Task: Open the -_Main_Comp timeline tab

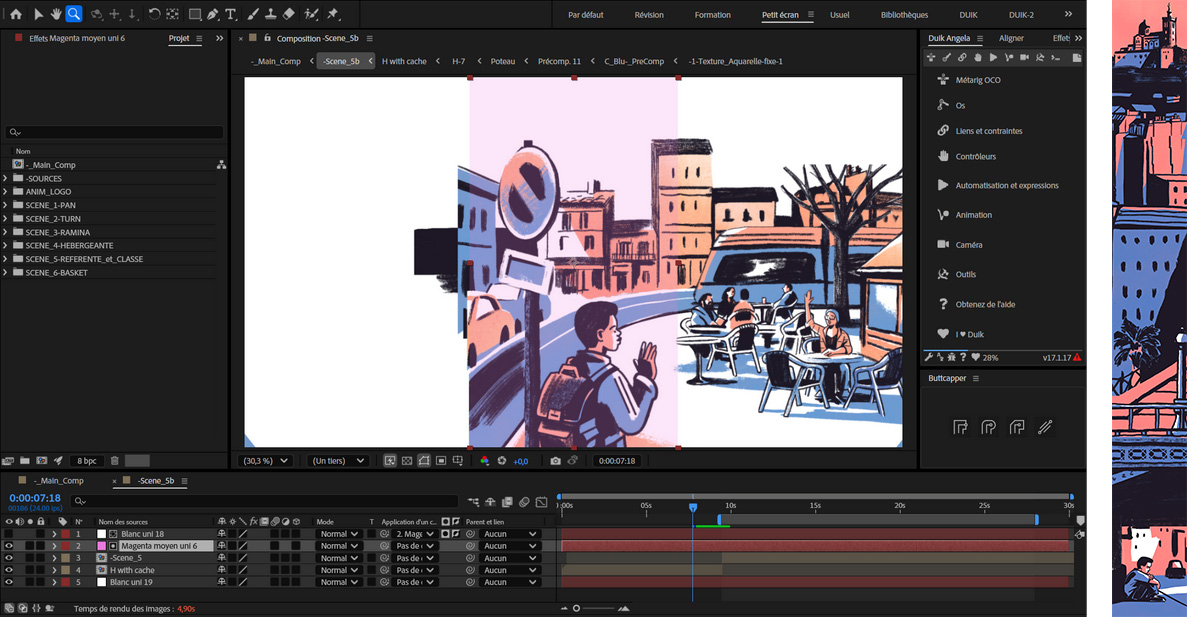Action: pyautogui.click(x=58, y=481)
